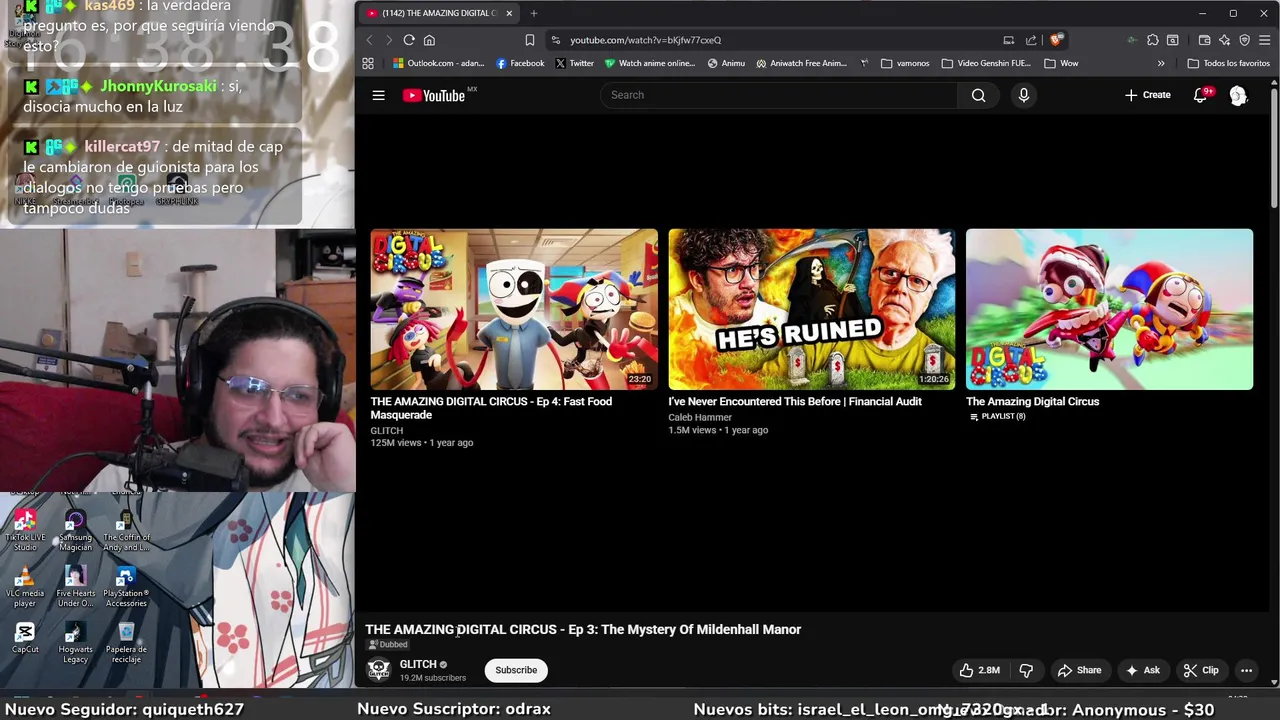
Task: Open YouTube notifications bell
Action: (1200, 95)
